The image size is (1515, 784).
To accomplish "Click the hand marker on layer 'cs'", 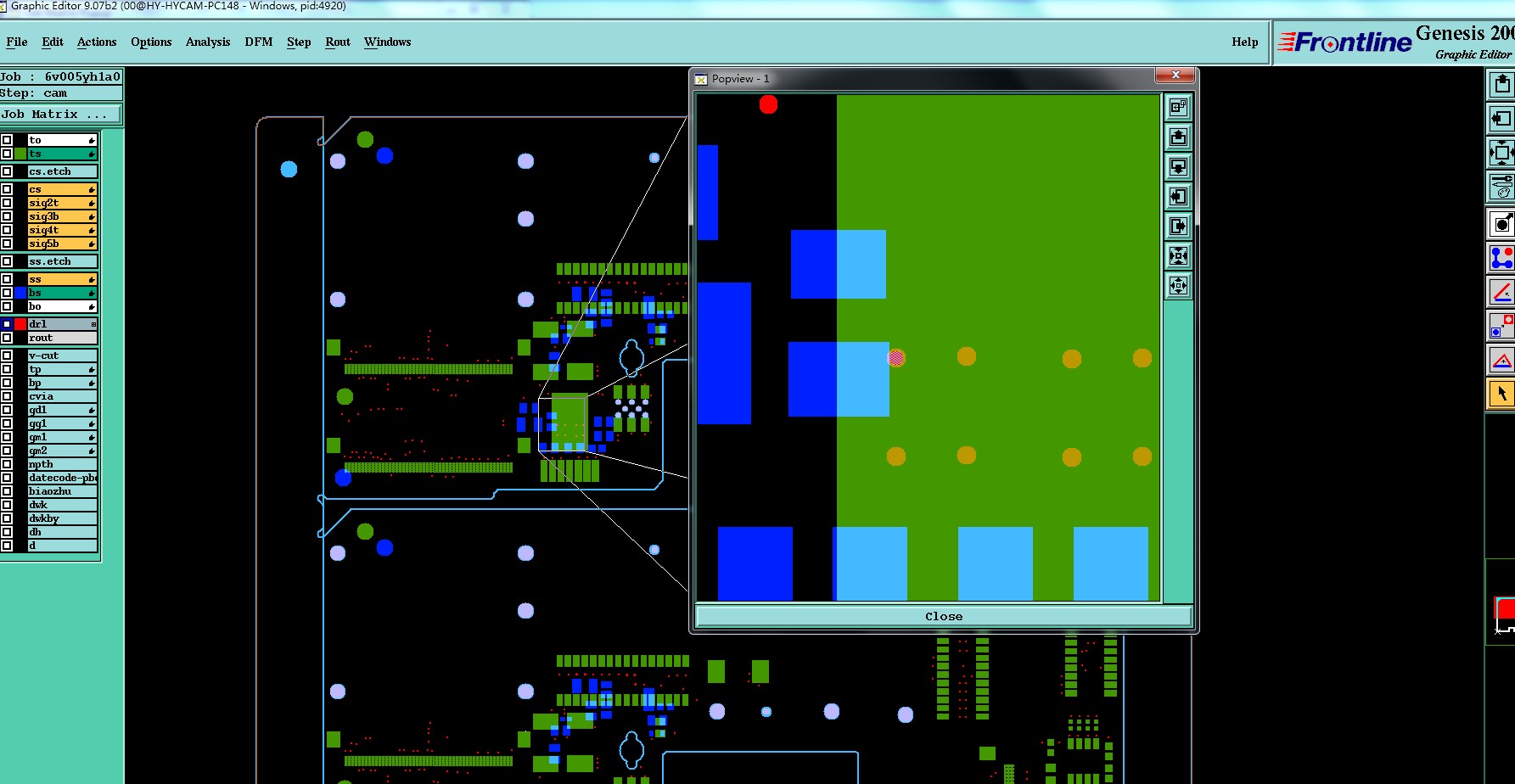I will click(92, 189).
